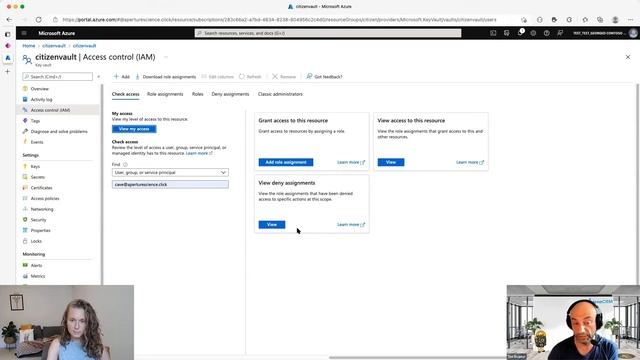This screenshot has height=360, width=640.
Task: Open Keys under Settings
Action: pos(35,167)
